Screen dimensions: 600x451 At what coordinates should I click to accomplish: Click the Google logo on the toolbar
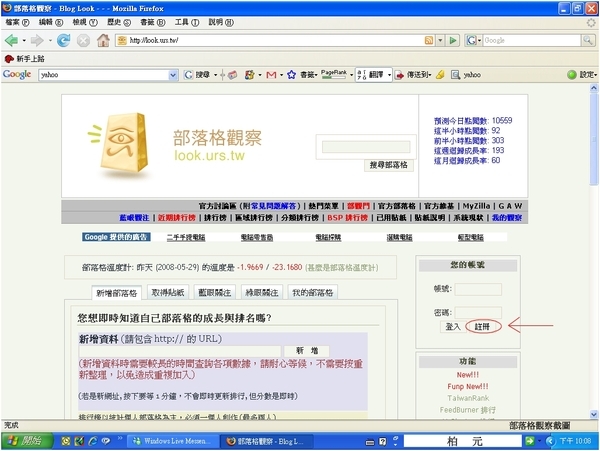pos(17,74)
